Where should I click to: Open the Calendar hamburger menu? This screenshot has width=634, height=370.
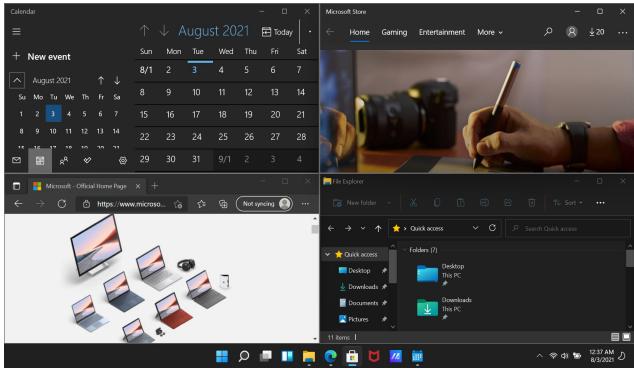17,32
